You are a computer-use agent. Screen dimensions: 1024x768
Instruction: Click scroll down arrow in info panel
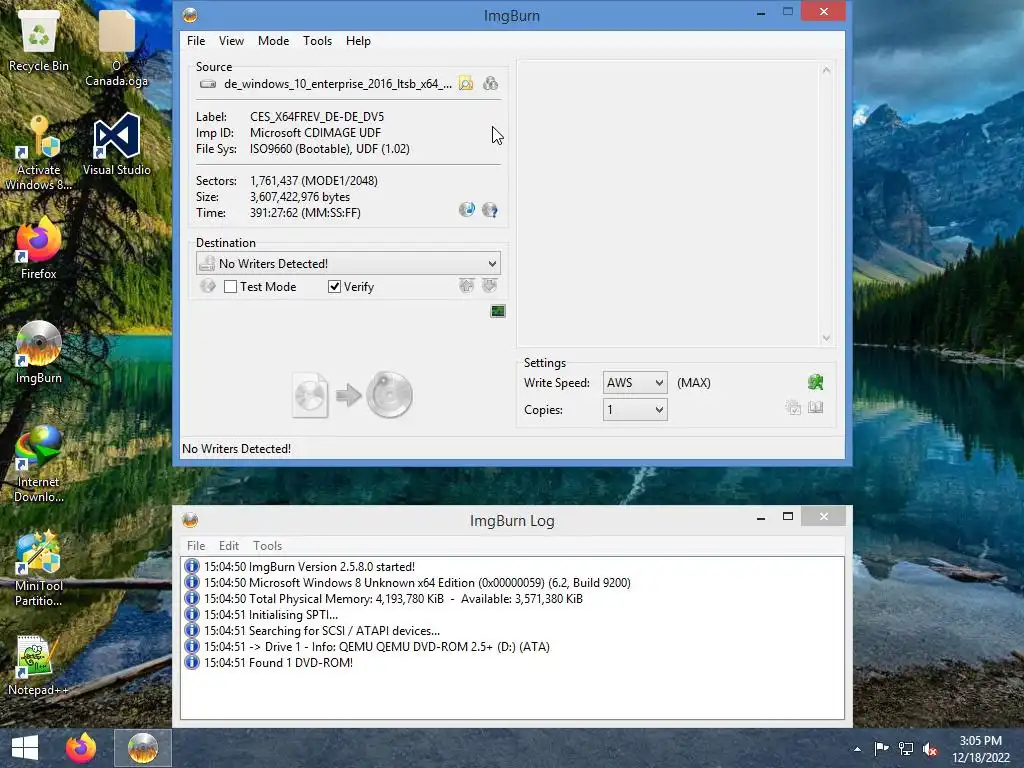826,338
